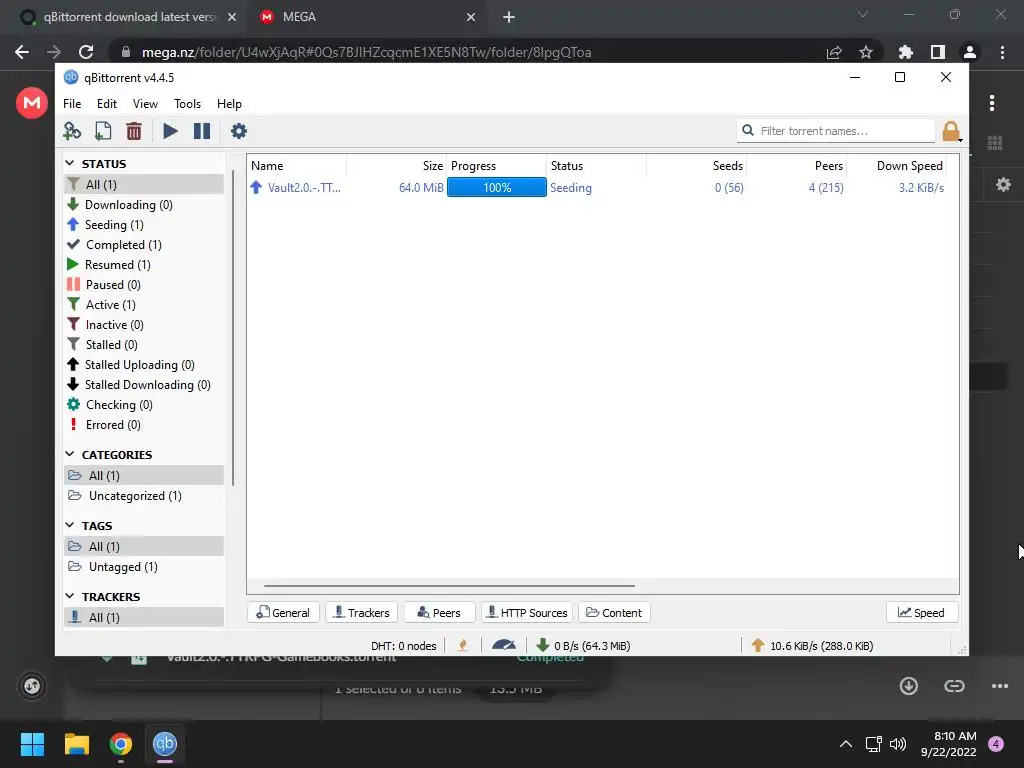Click the flame connection status icon

(463, 645)
